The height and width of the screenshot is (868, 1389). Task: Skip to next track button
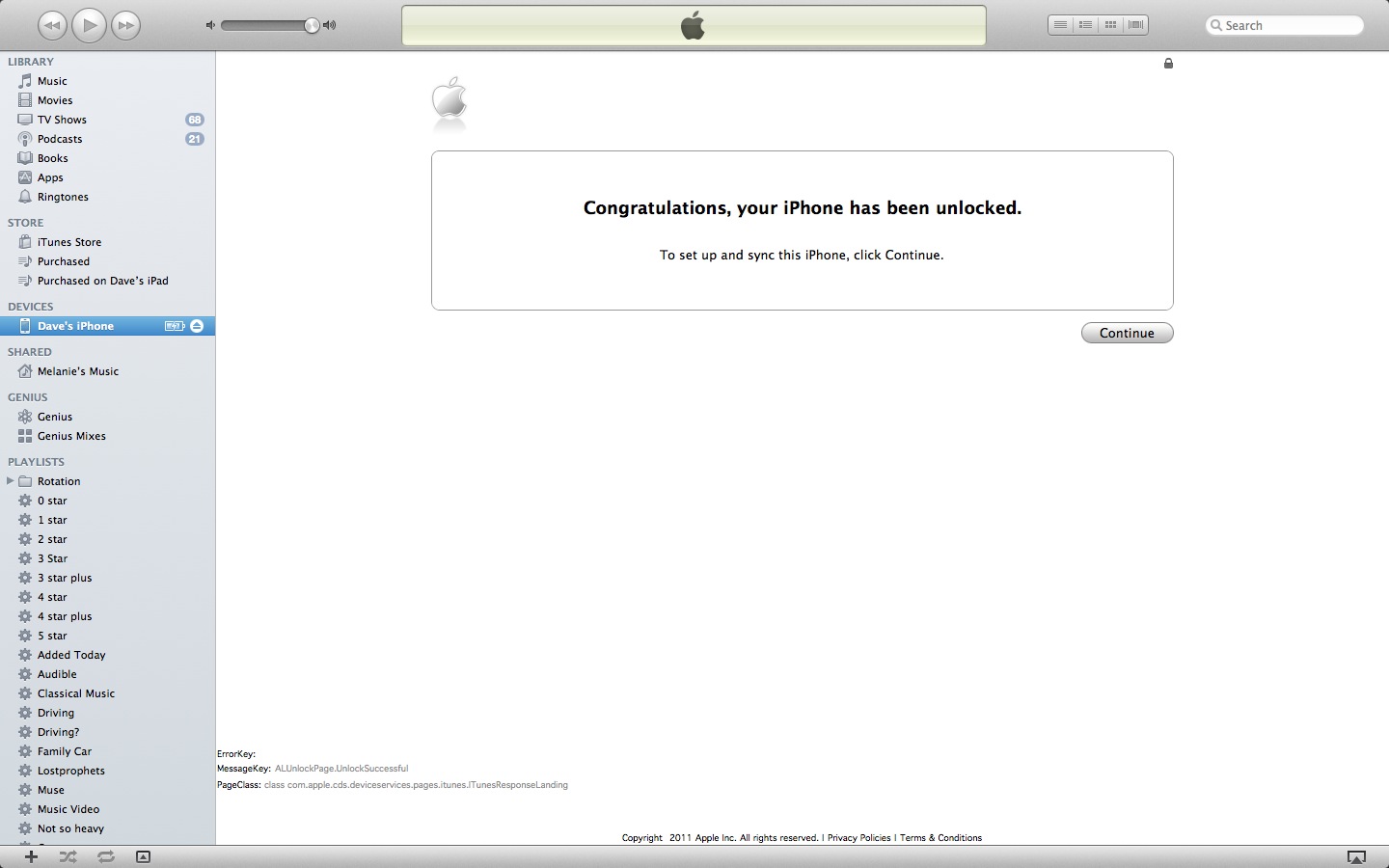point(125,26)
